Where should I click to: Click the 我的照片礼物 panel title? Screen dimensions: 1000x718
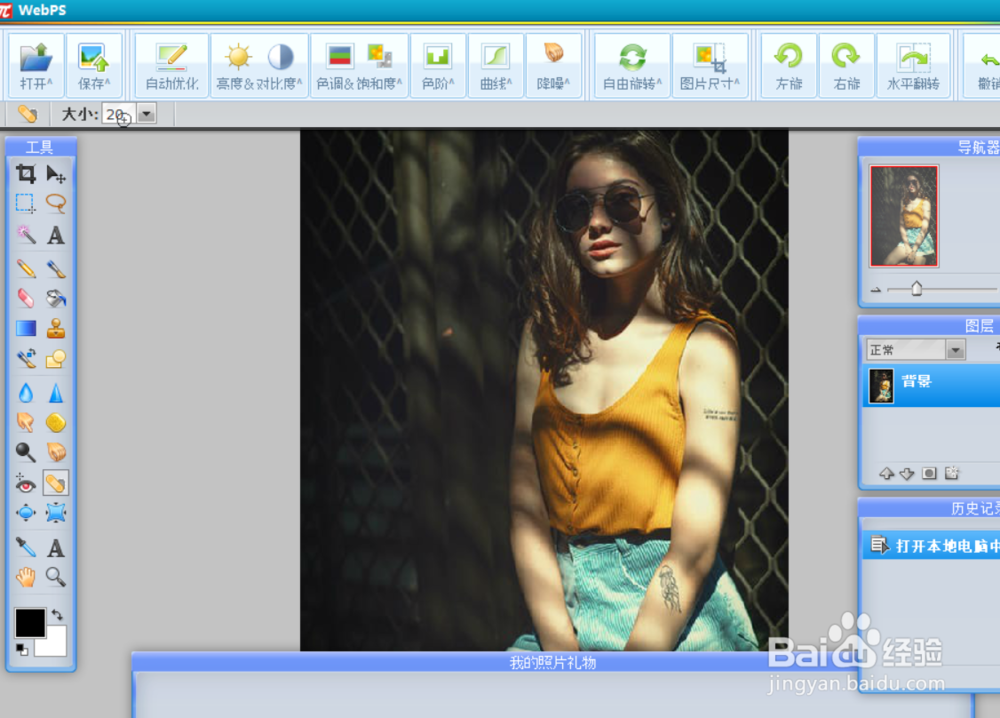click(x=552, y=663)
